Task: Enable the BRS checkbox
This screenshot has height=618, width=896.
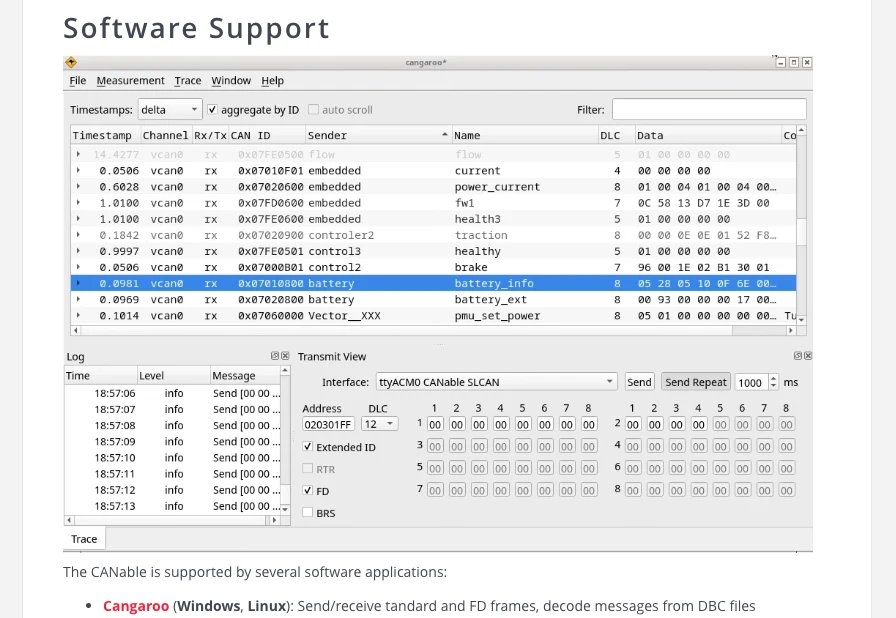Action: tap(308, 513)
